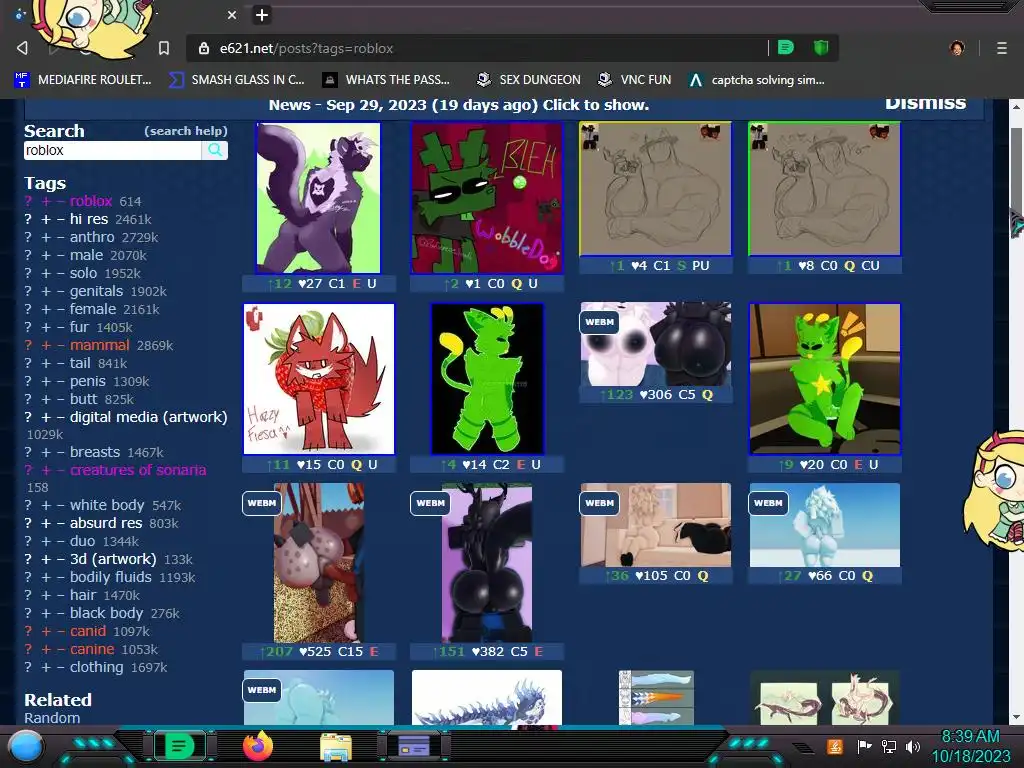Open a new tab with plus button
Screen dimensions: 1024x768
pyautogui.click(x=262, y=15)
